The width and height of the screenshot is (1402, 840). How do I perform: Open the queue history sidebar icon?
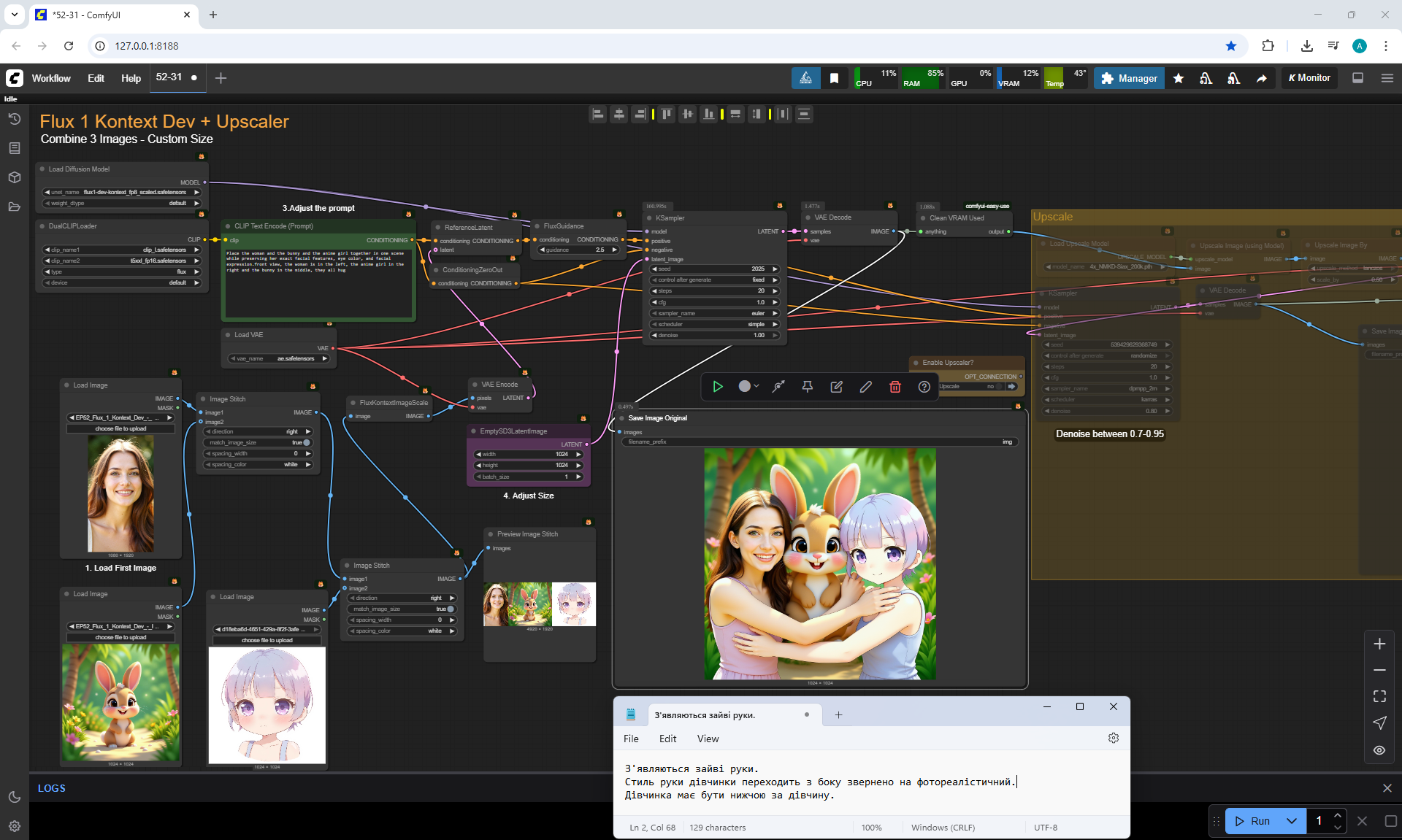(x=14, y=119)
